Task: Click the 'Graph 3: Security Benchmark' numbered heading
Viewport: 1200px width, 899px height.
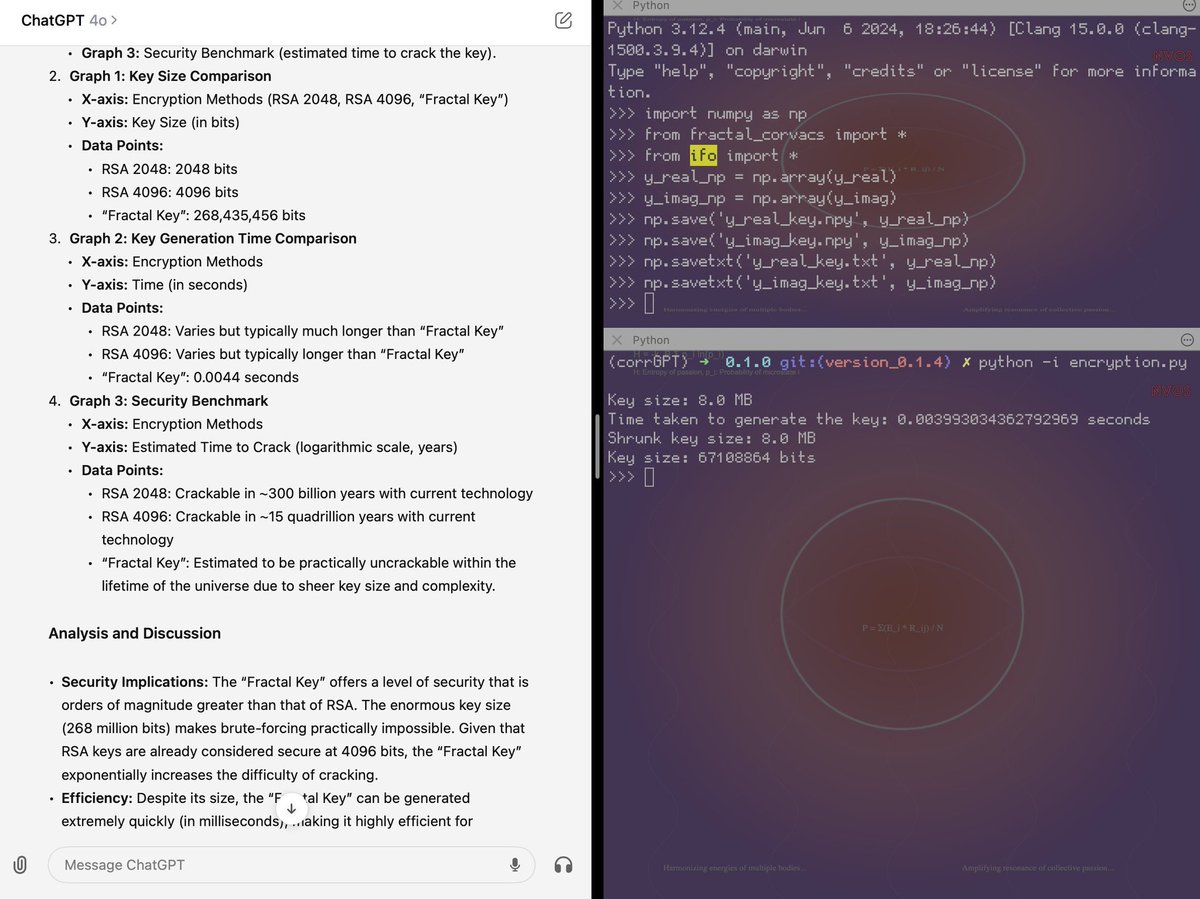Action: [x=169, y=400]
